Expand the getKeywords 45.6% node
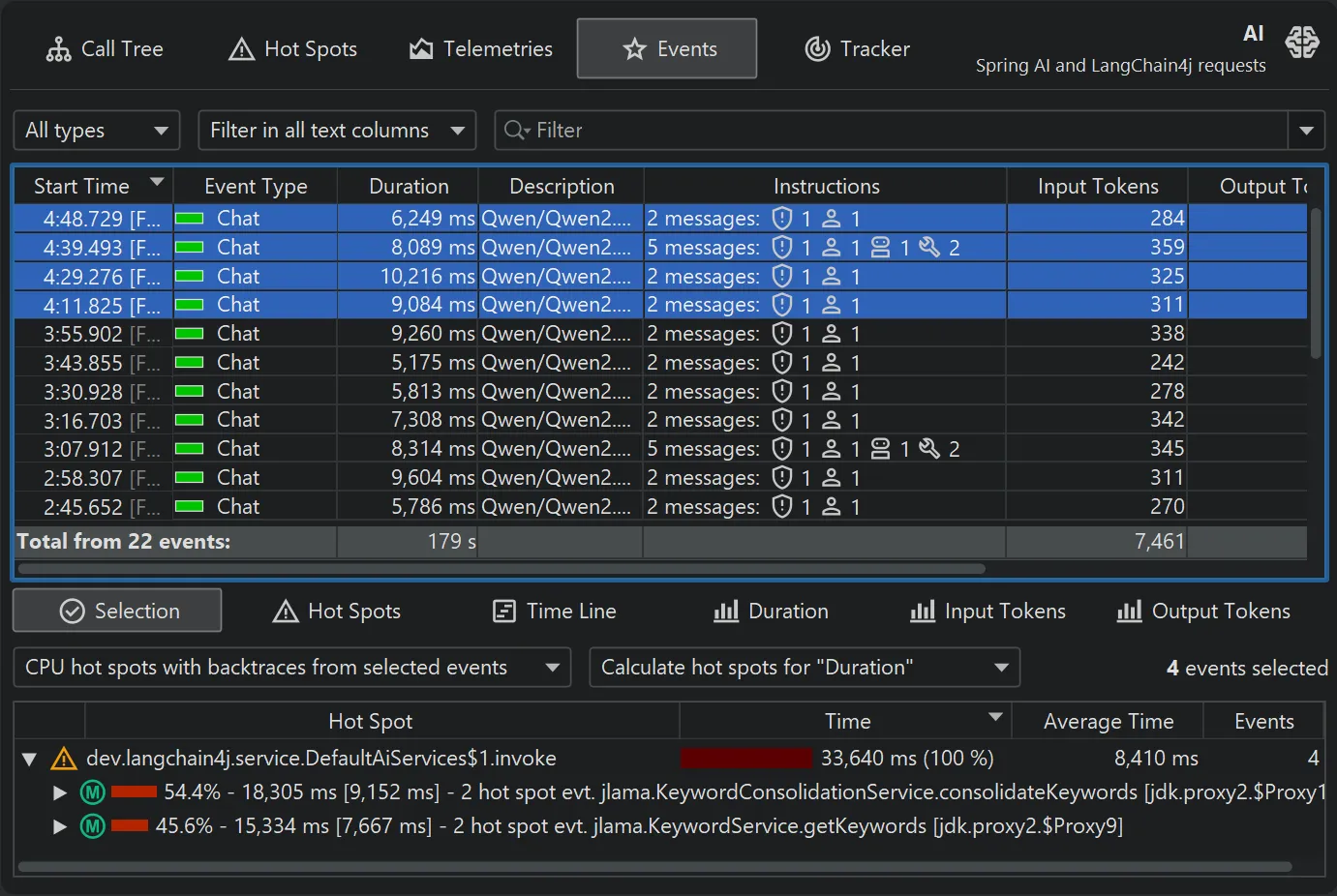The width and height of the screenshot is (1337, 896). 60,826
